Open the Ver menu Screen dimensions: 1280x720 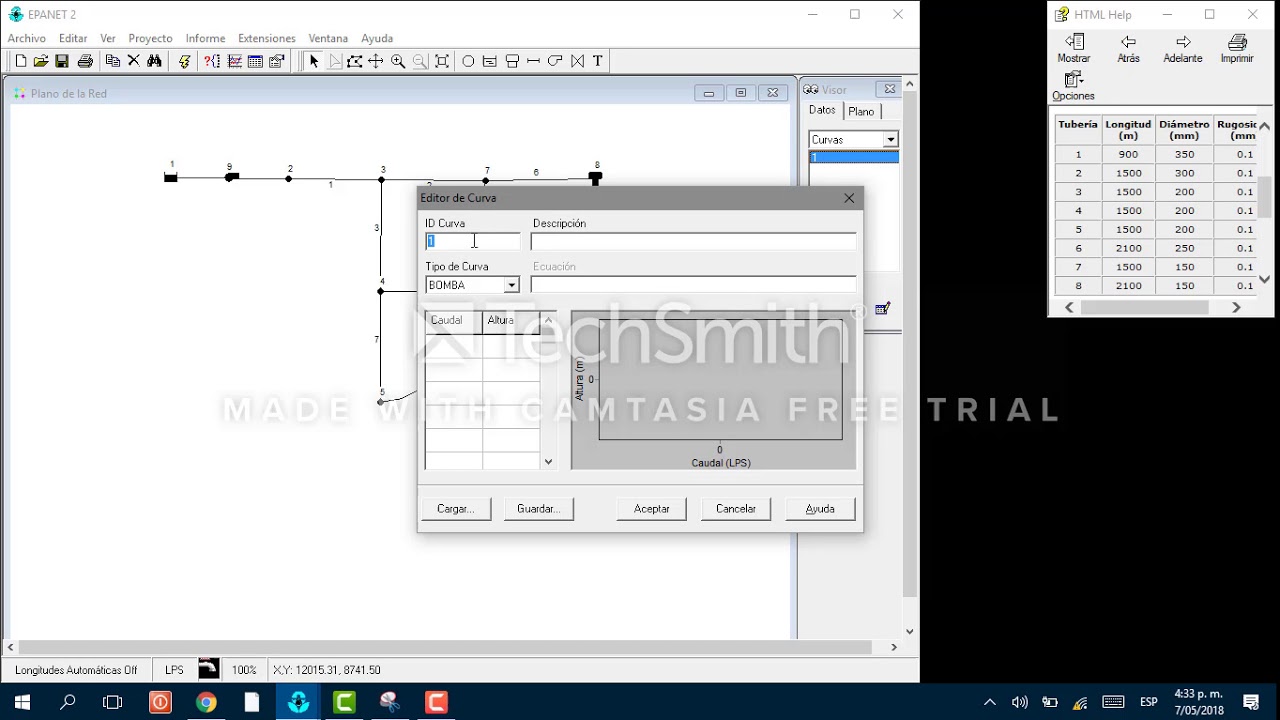(x=108, y=38)
